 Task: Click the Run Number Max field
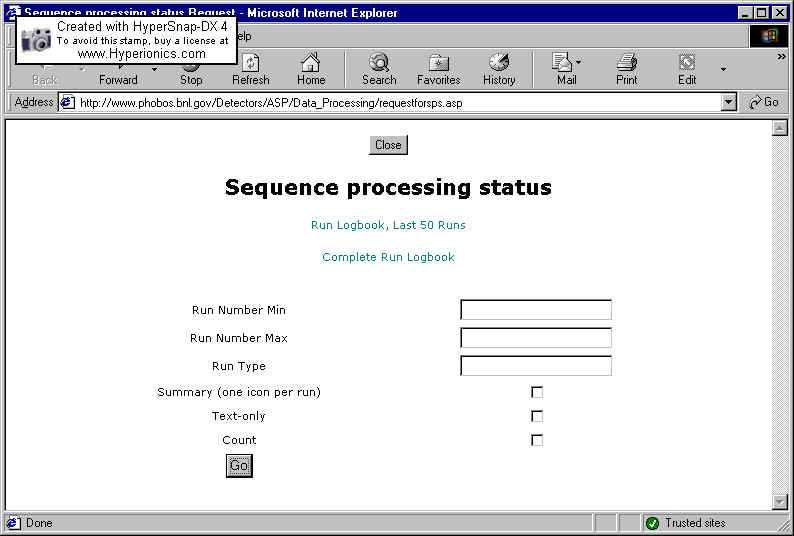(x=536, y=338)
